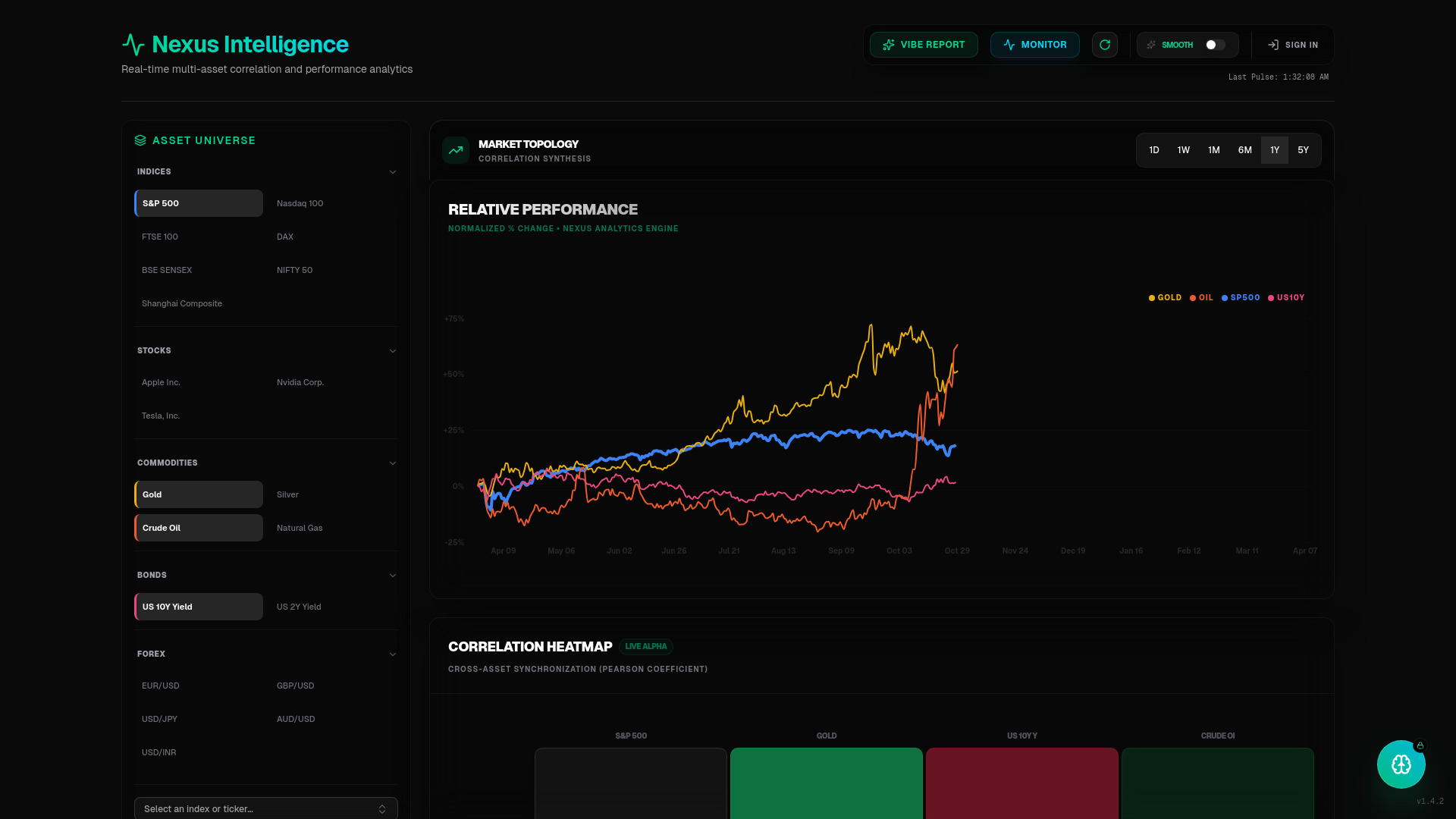Click the 'Oct 29' x-axis date label
Screen dimensions: 1456x819
[957, 551]
